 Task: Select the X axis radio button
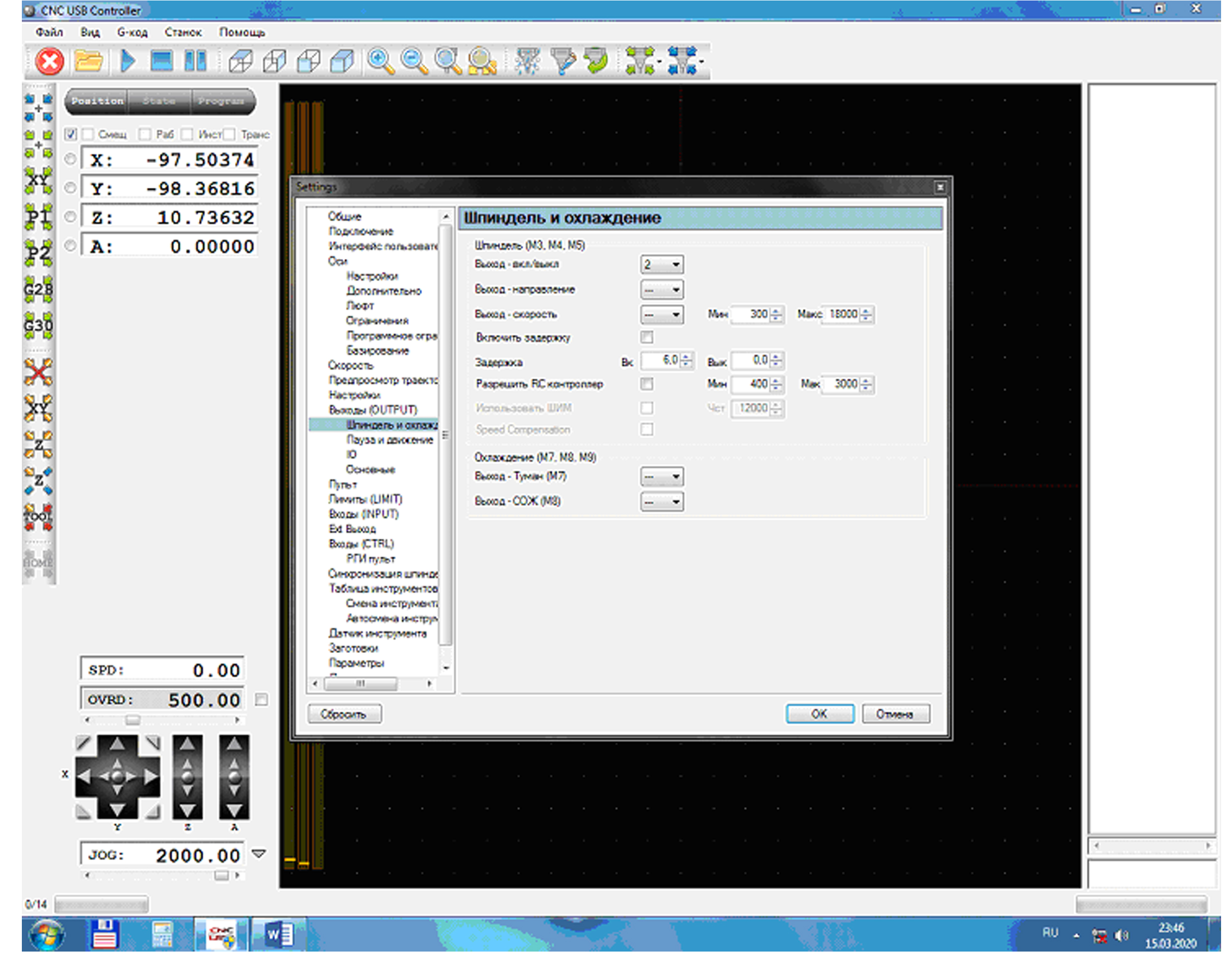[x=70, y=160]
